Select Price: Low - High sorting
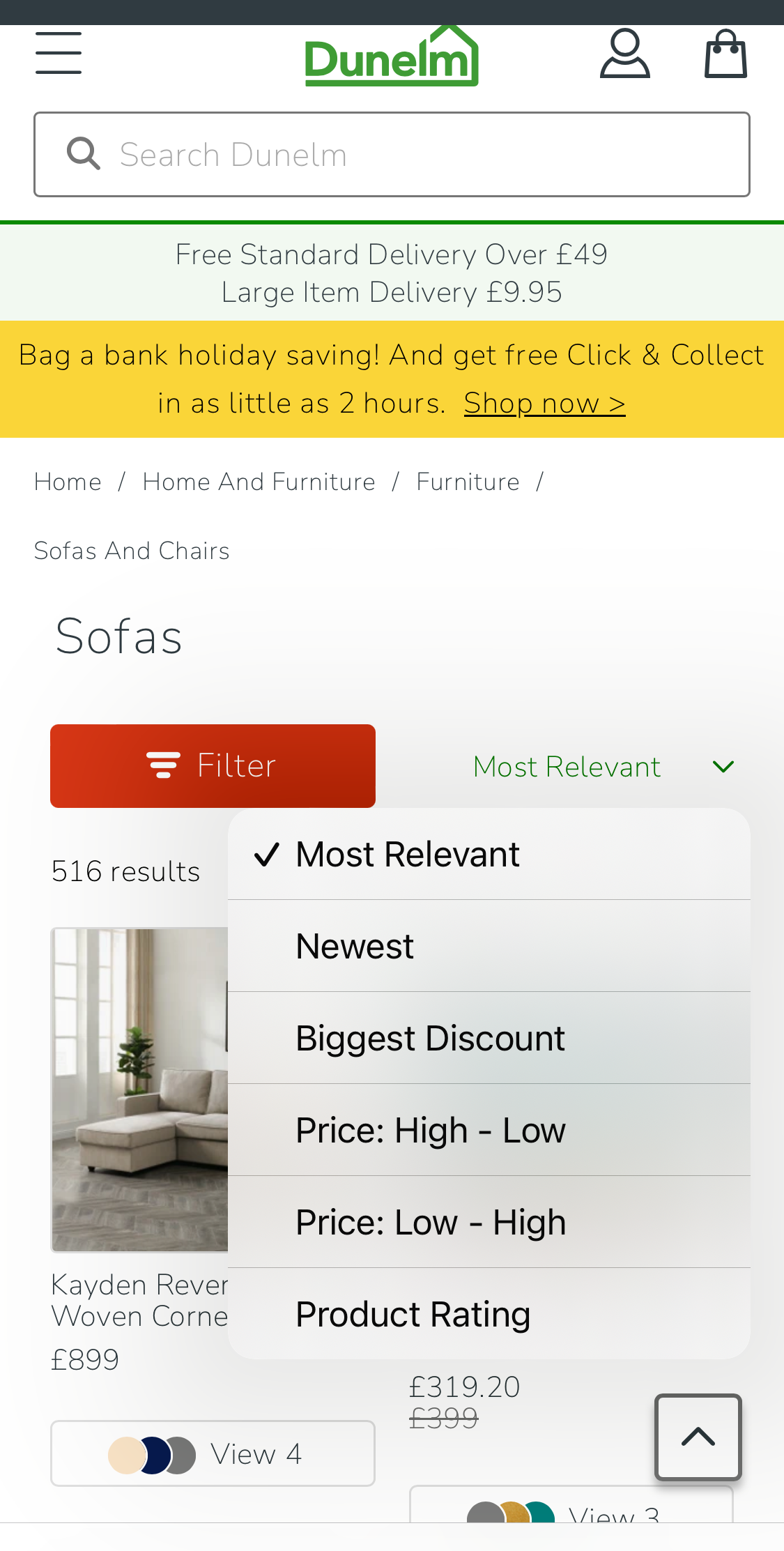Screen dimensions: 784x1551 (430, 1221)
